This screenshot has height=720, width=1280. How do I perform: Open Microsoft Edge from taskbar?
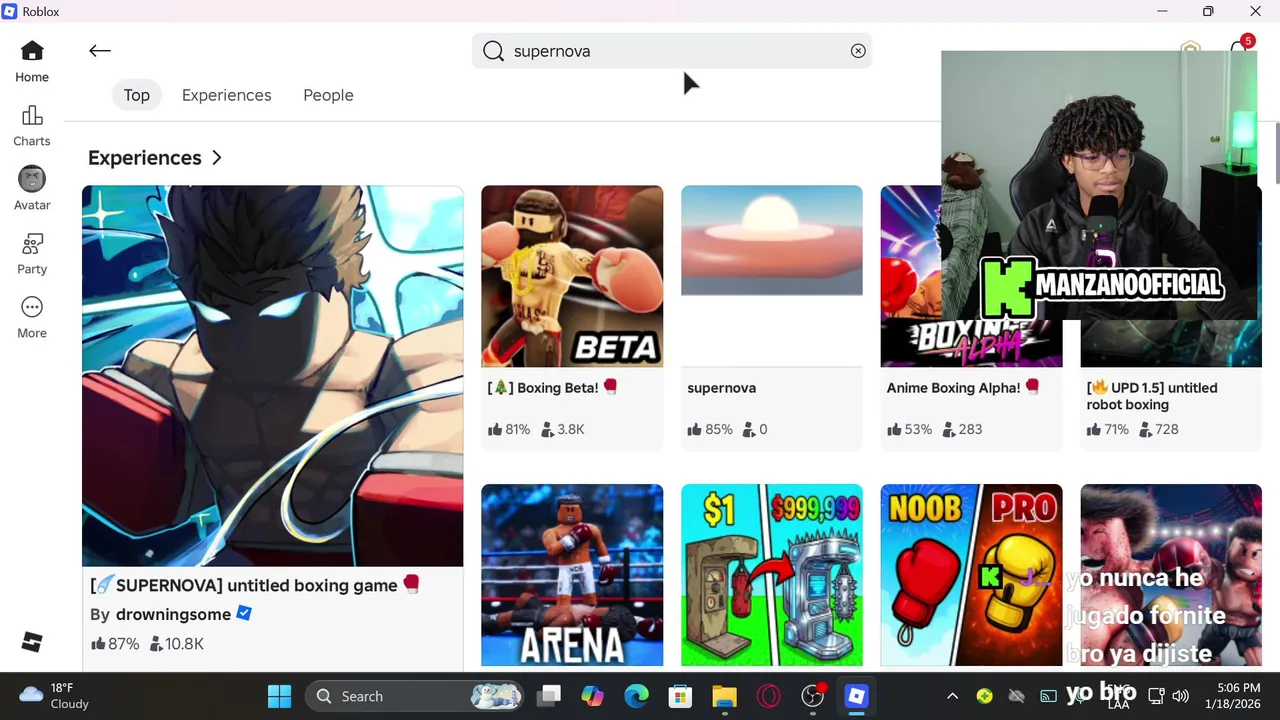(637, 696)
